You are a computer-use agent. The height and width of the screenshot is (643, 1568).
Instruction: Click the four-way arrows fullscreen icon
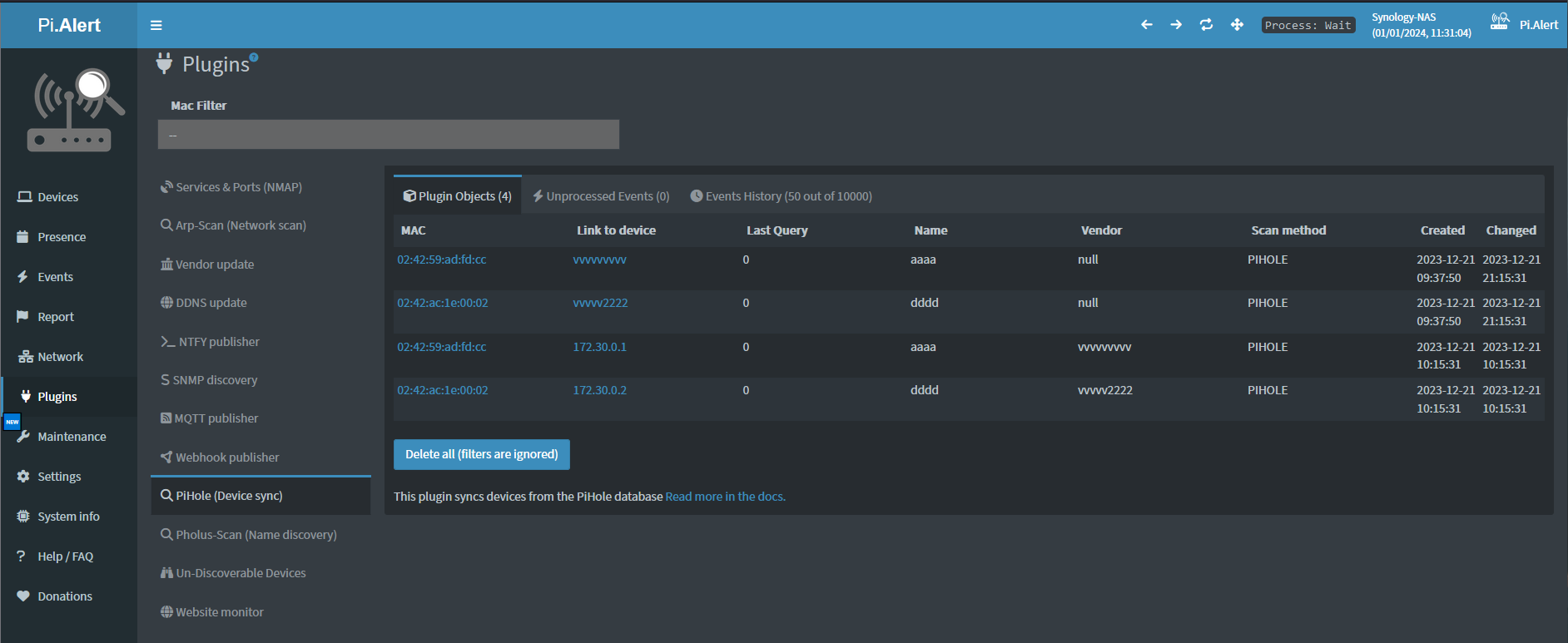[1237, 25]
